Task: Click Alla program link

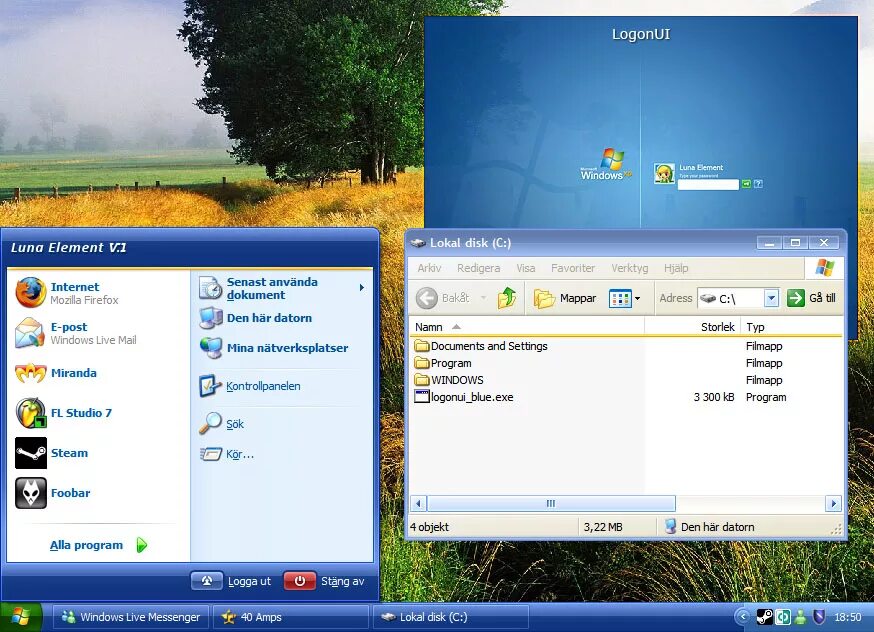Action: [86, 545]
